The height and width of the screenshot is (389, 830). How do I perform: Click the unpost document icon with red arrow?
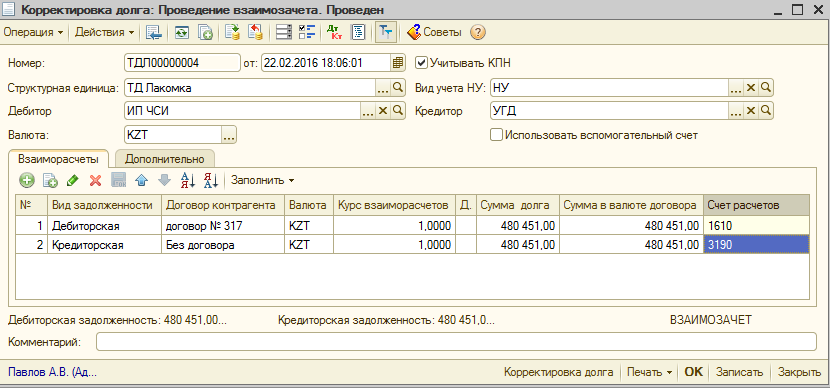(x=256, y=33)
